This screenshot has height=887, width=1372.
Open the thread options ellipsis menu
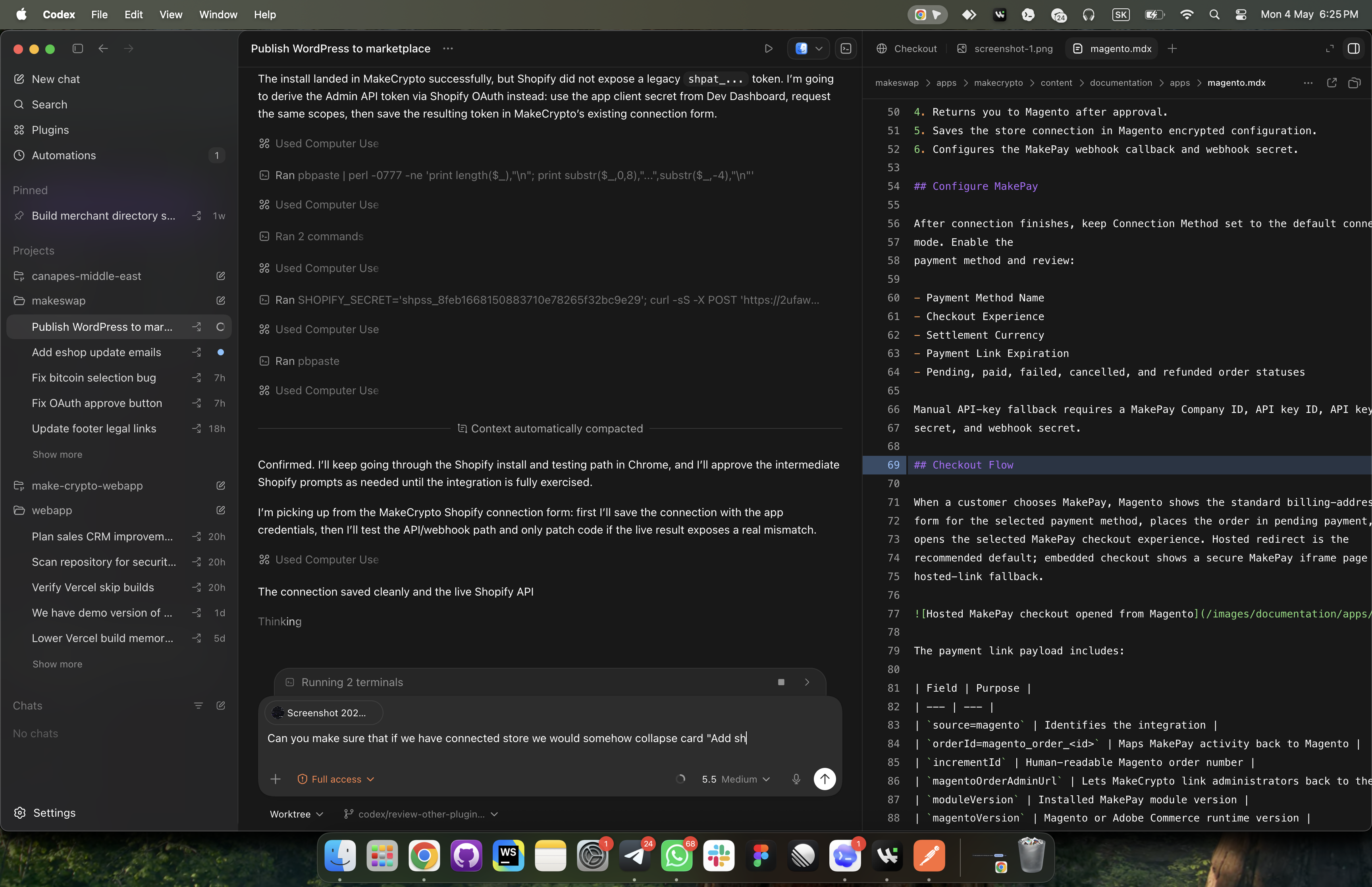(448, 48)
